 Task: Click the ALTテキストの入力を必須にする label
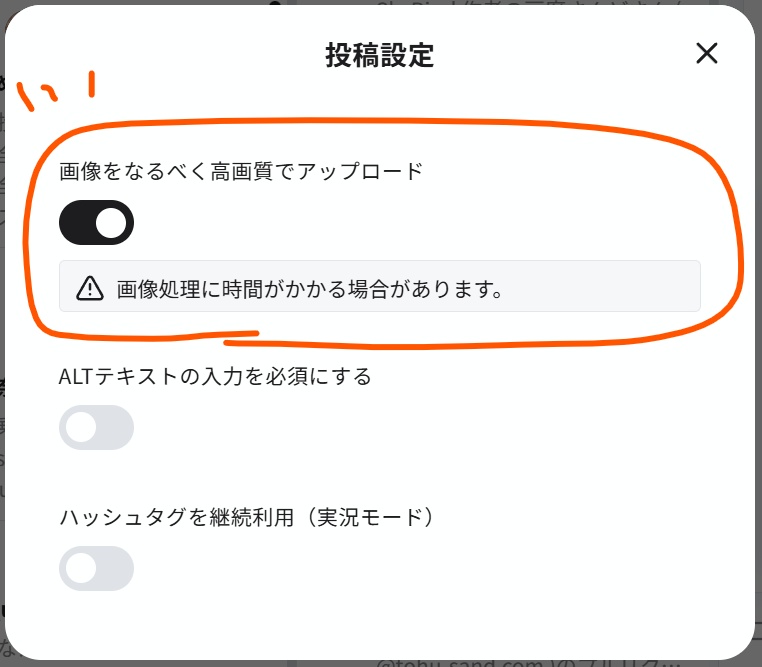tap(215, 376)
